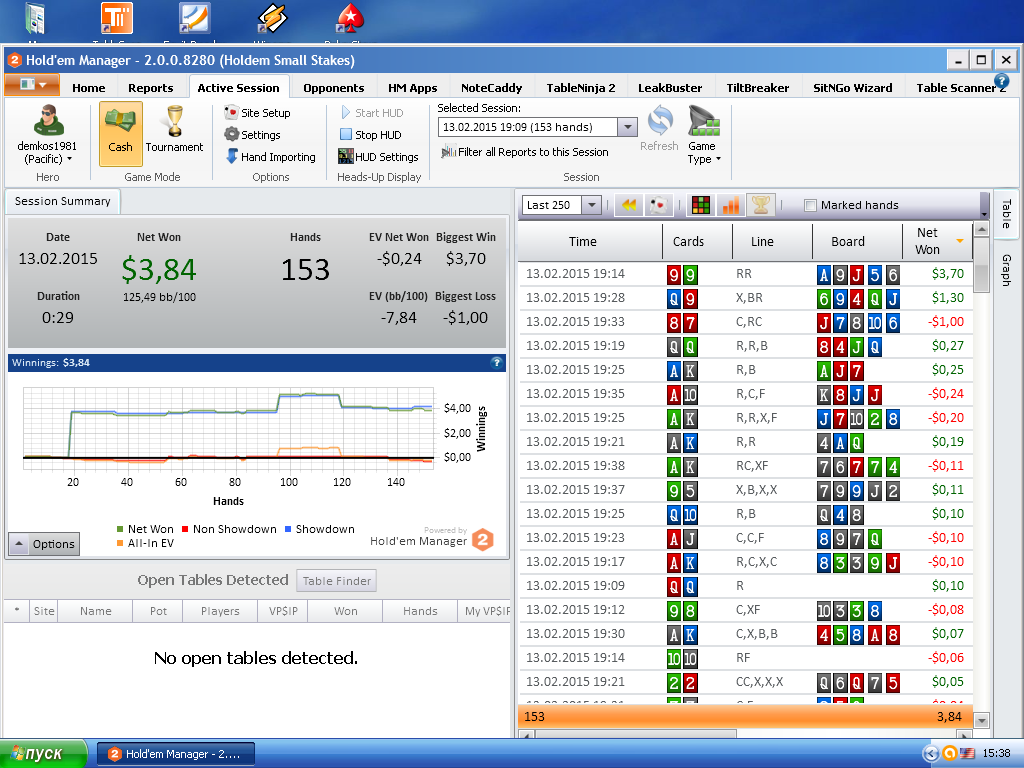
Task: Open the Opponents tab
Action: [333, 88]
